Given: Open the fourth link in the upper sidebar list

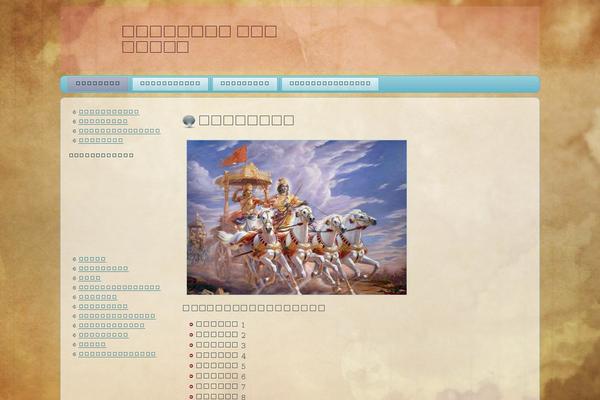Looking at the screenshot, I should [101, 140].
